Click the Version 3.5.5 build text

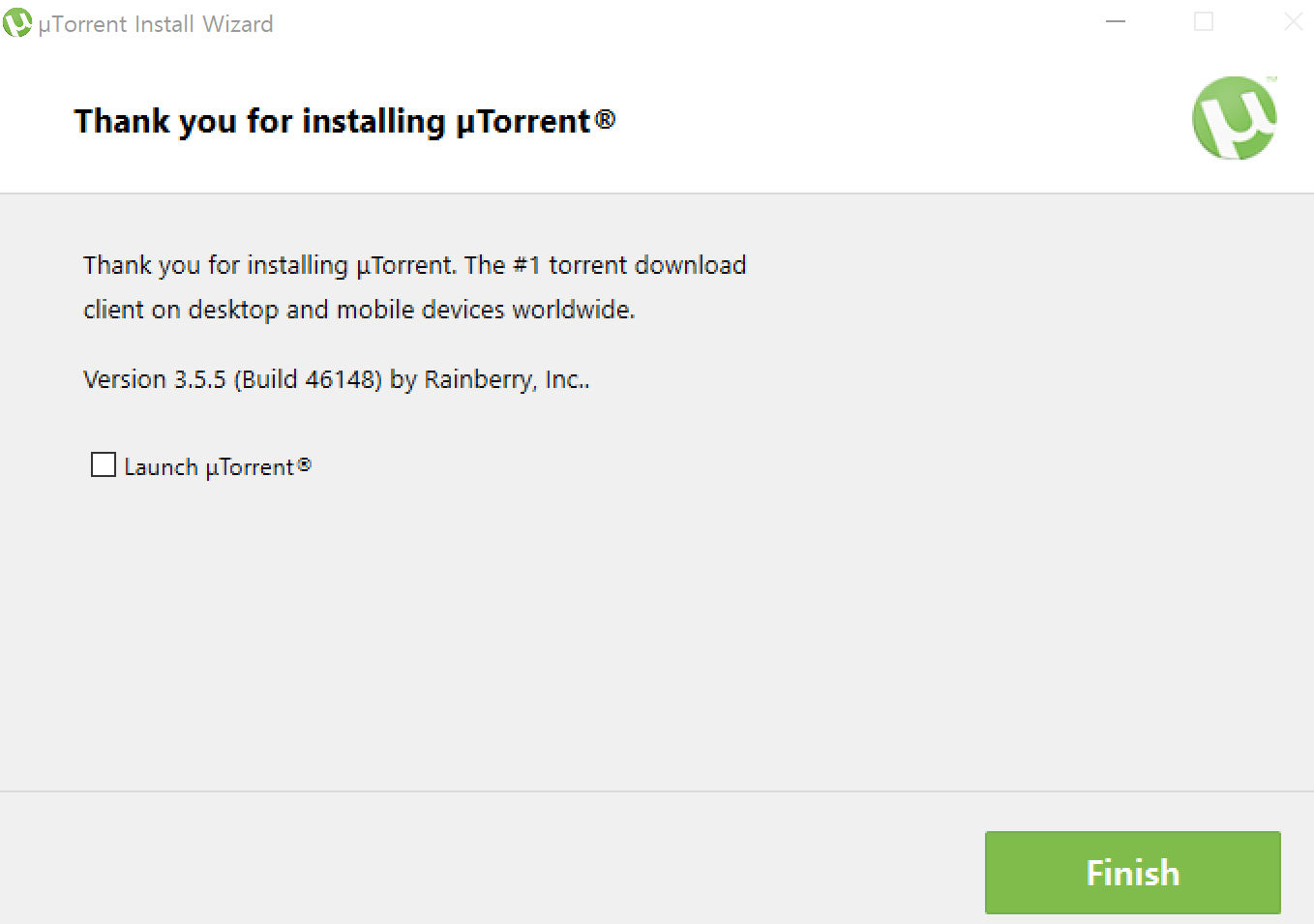tap(336, 379)
